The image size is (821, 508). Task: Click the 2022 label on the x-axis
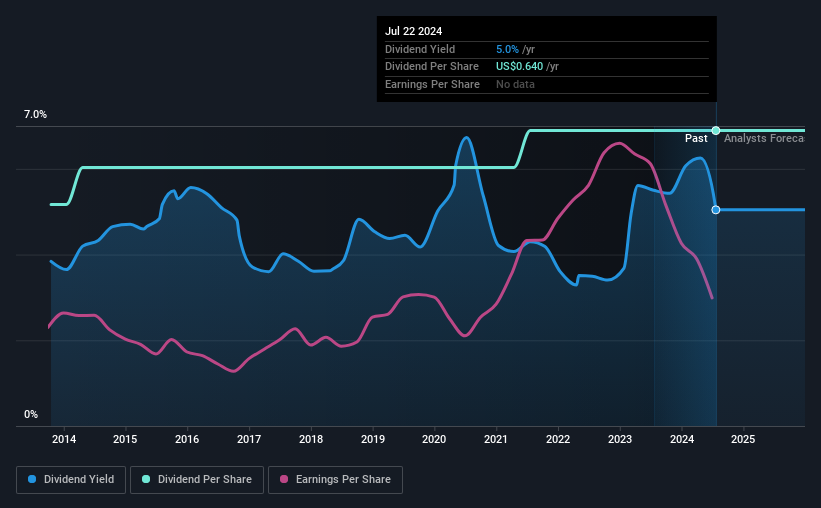[558, 439]
